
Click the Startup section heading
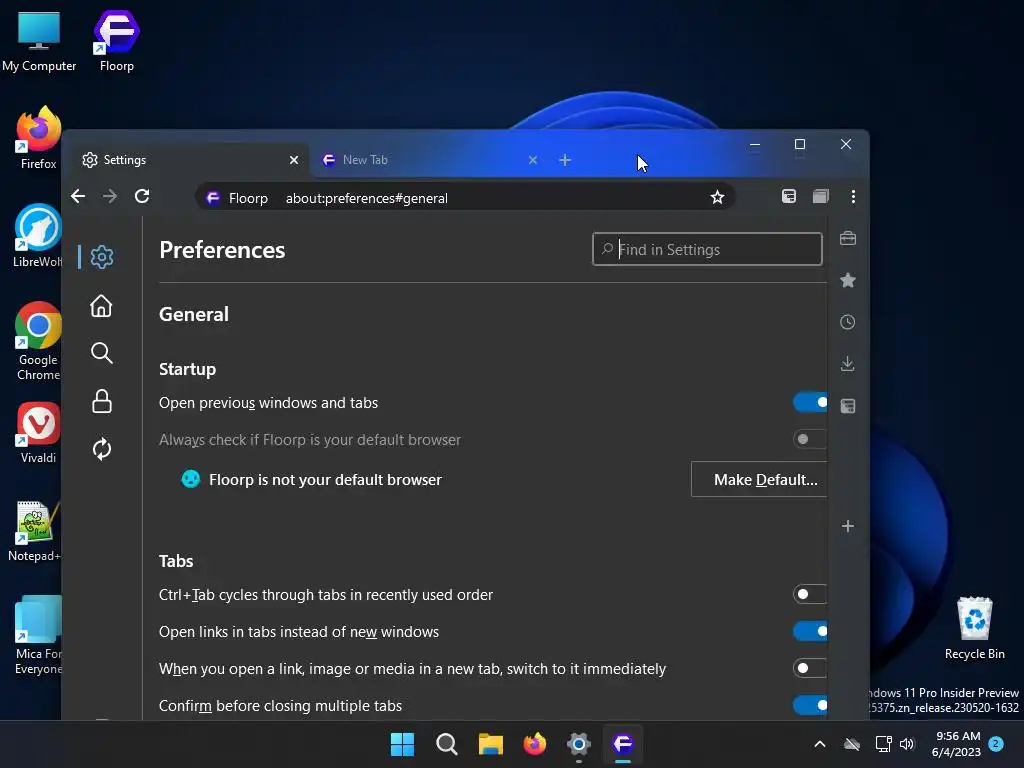coord(187,369)
